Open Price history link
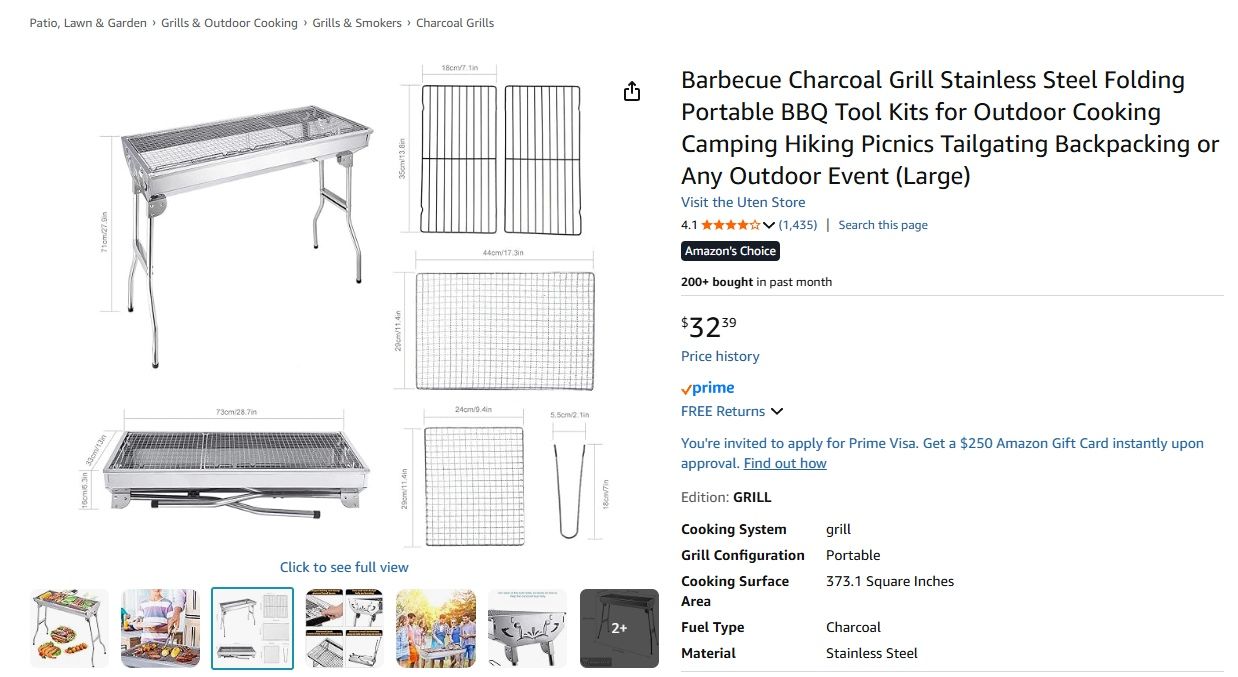This screenshot has width=1238, height=677. coord(720,356)
